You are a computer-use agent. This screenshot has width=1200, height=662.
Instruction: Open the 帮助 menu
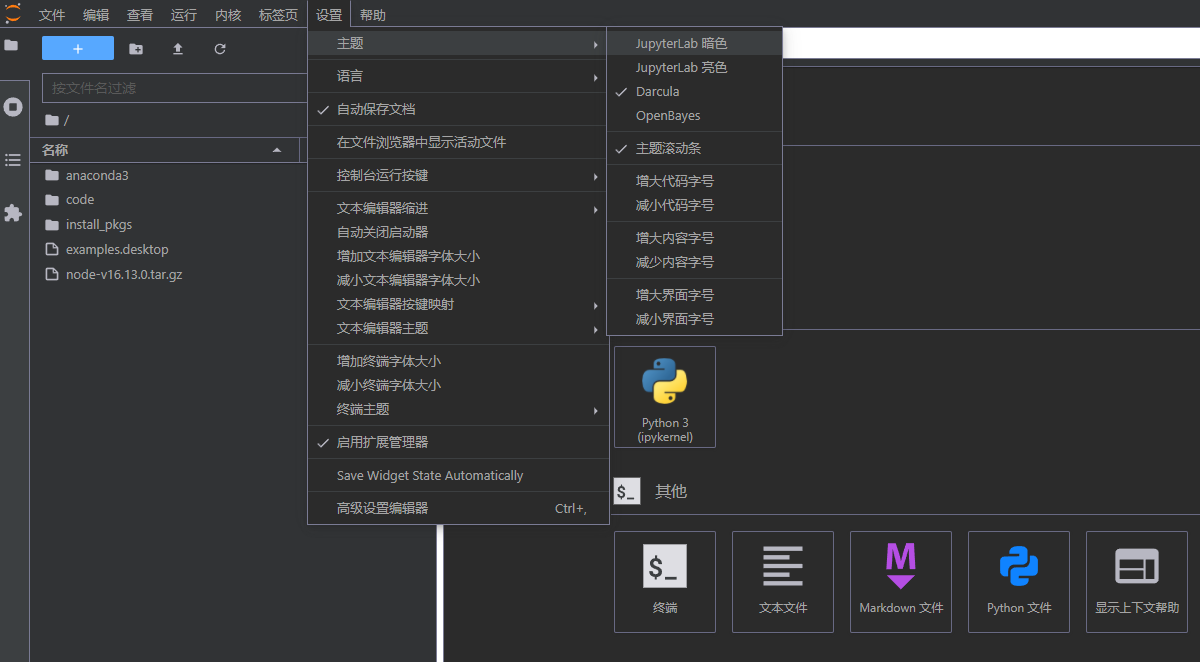[x=372, y=14]
